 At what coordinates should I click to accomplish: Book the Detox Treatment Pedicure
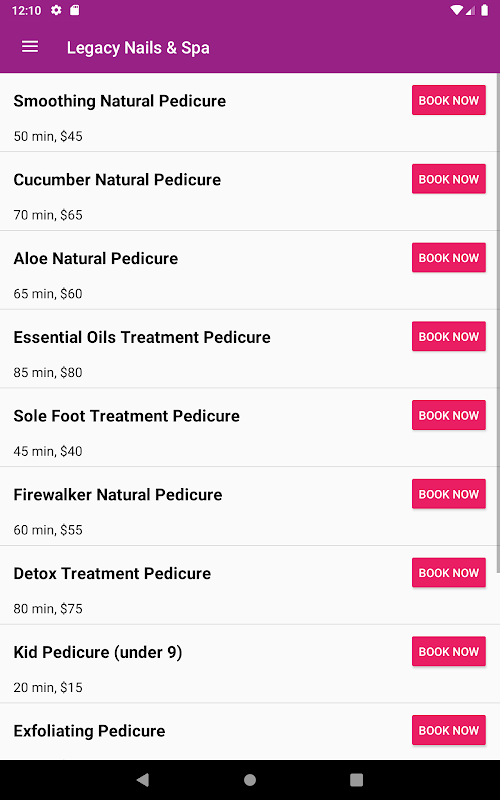448,572
